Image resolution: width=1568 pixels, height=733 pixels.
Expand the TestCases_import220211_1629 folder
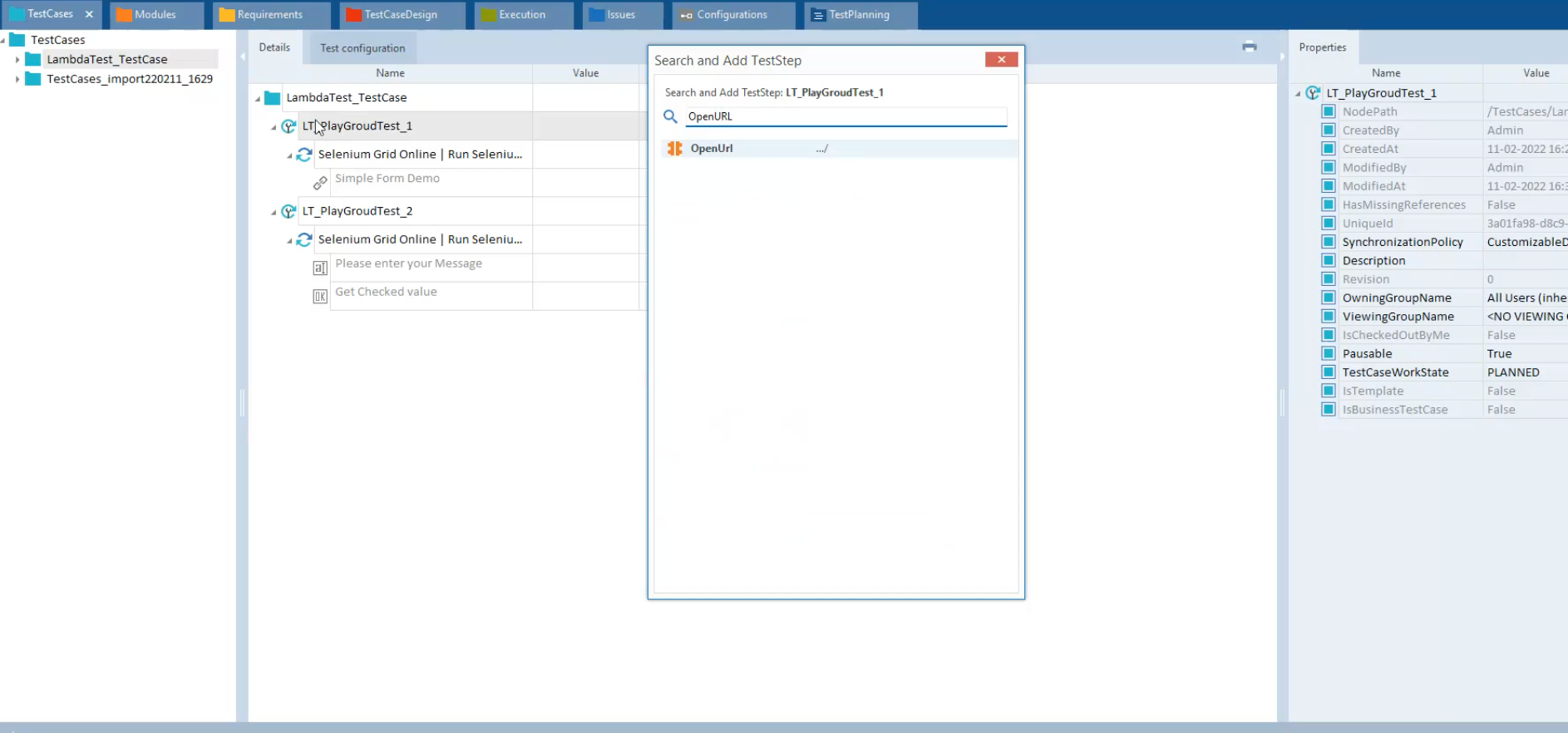tap(17, 80)
